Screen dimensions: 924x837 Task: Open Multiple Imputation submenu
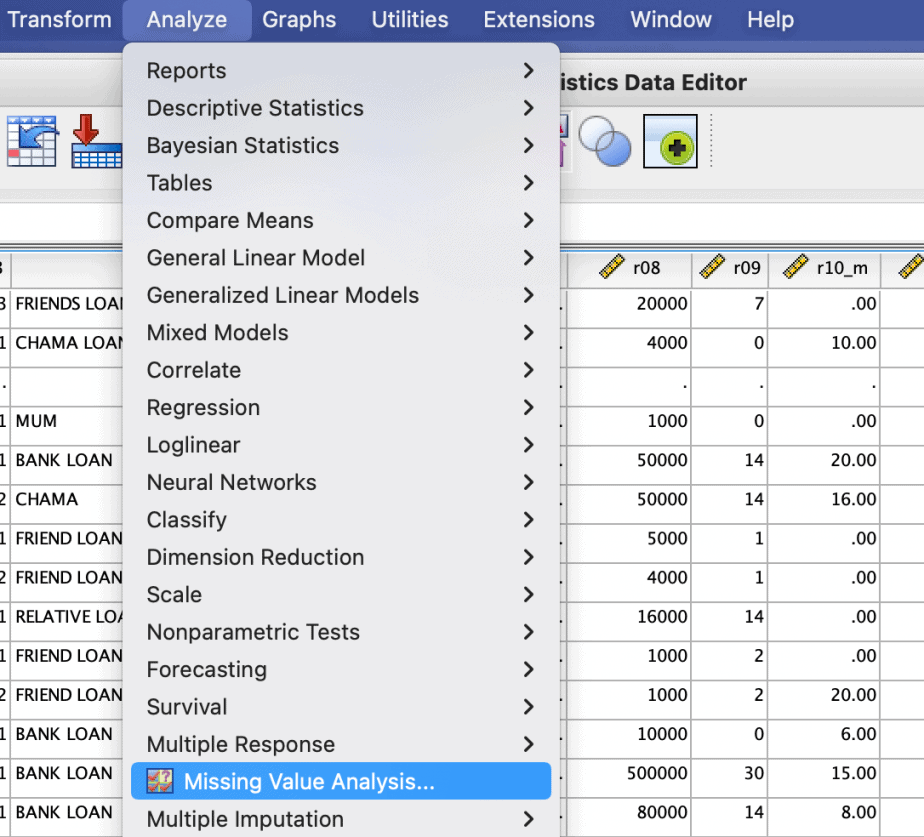(341, 819)
